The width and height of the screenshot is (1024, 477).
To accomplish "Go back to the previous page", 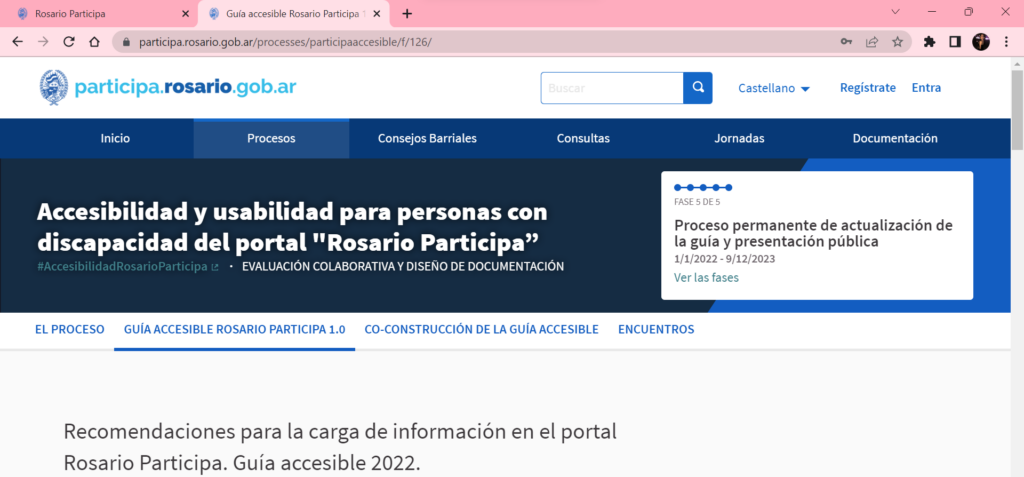I will 18,42.
